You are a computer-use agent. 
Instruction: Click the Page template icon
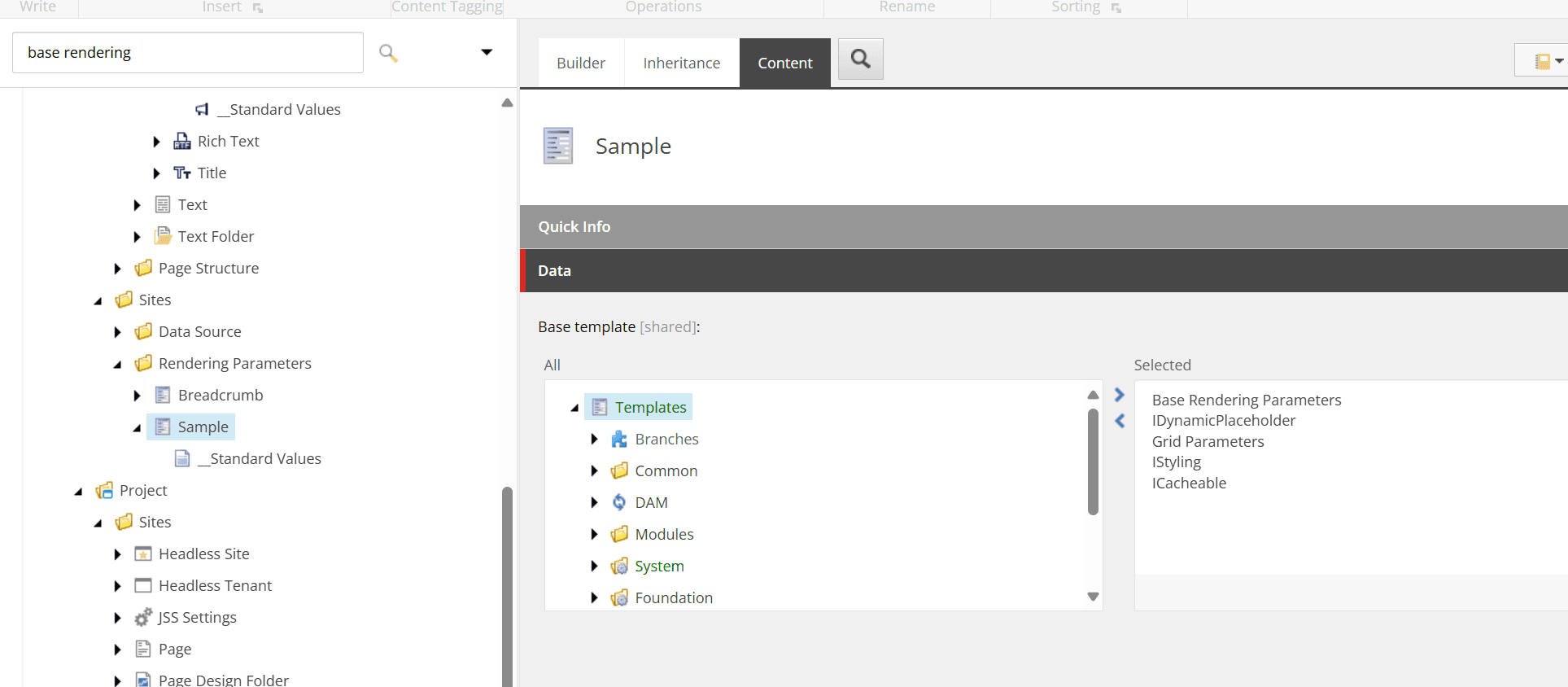[143, 649]
